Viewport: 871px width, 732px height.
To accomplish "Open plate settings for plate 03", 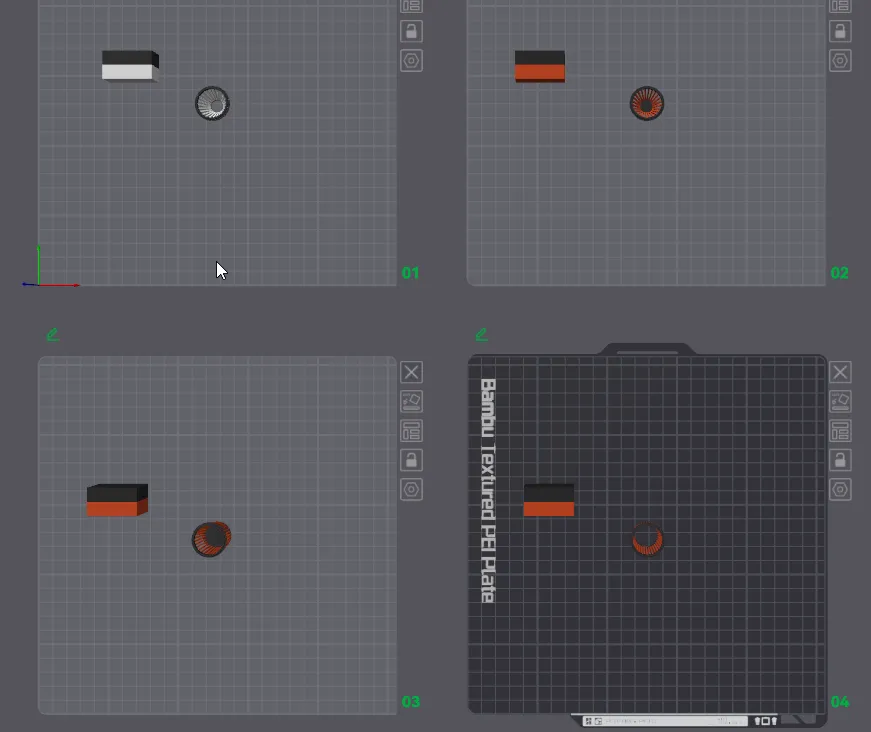I will 411,490.
